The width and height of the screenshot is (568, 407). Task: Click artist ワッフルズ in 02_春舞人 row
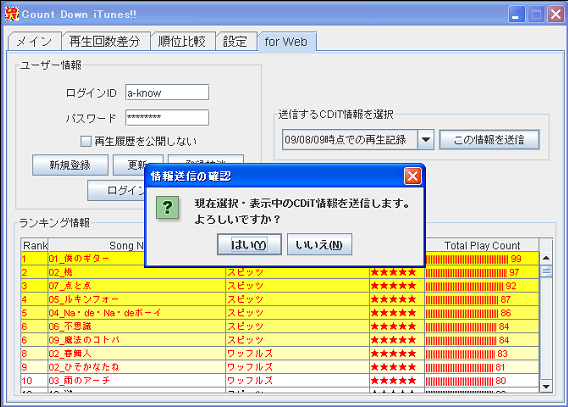click(250, 353)
